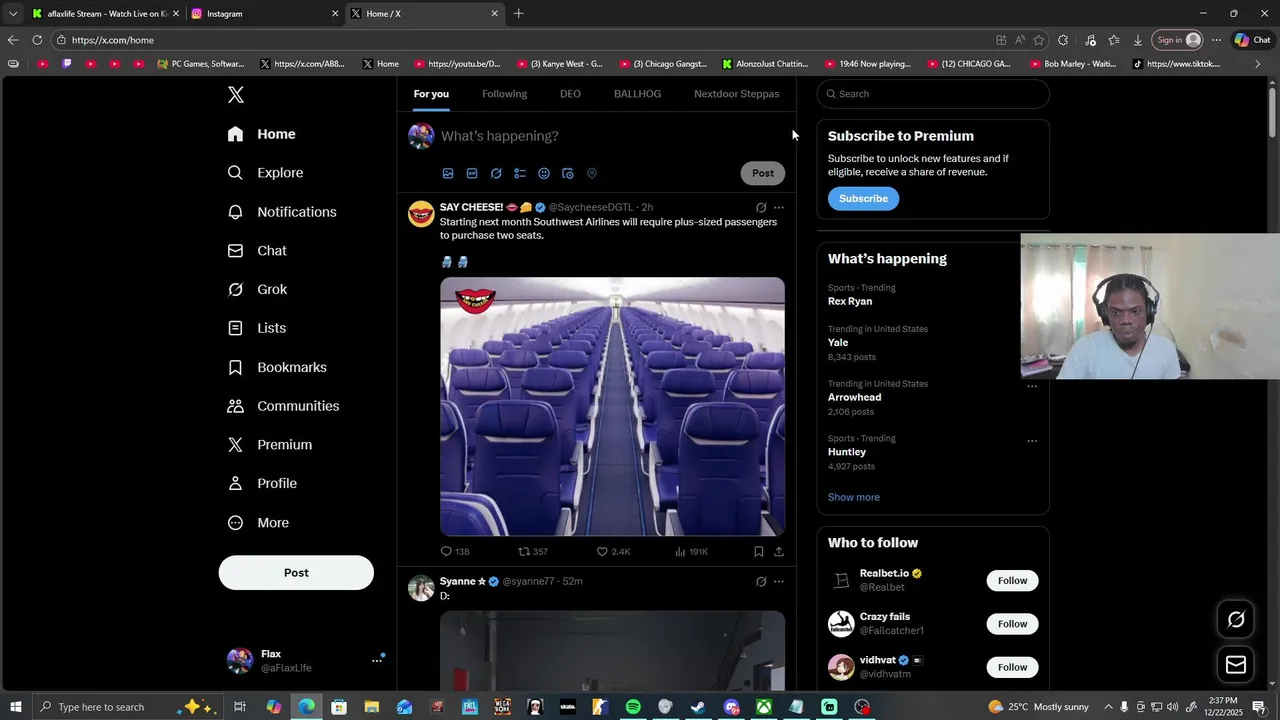Open more options for Huntley trend

point(1032,441)
